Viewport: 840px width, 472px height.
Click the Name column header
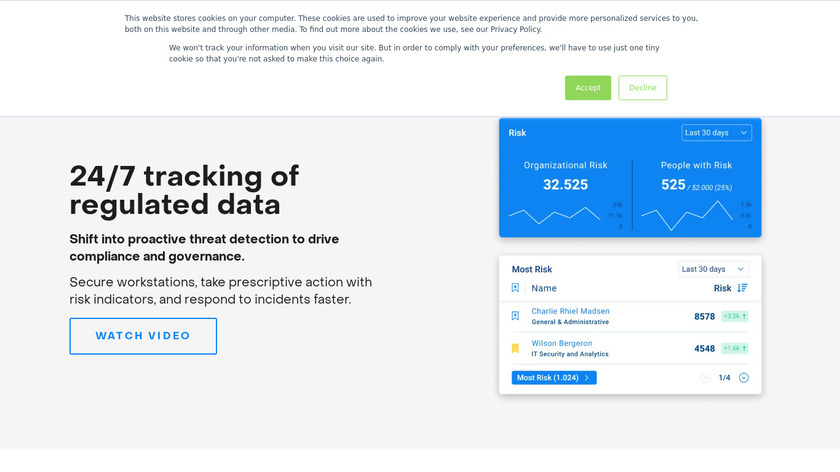click(544, 288)
